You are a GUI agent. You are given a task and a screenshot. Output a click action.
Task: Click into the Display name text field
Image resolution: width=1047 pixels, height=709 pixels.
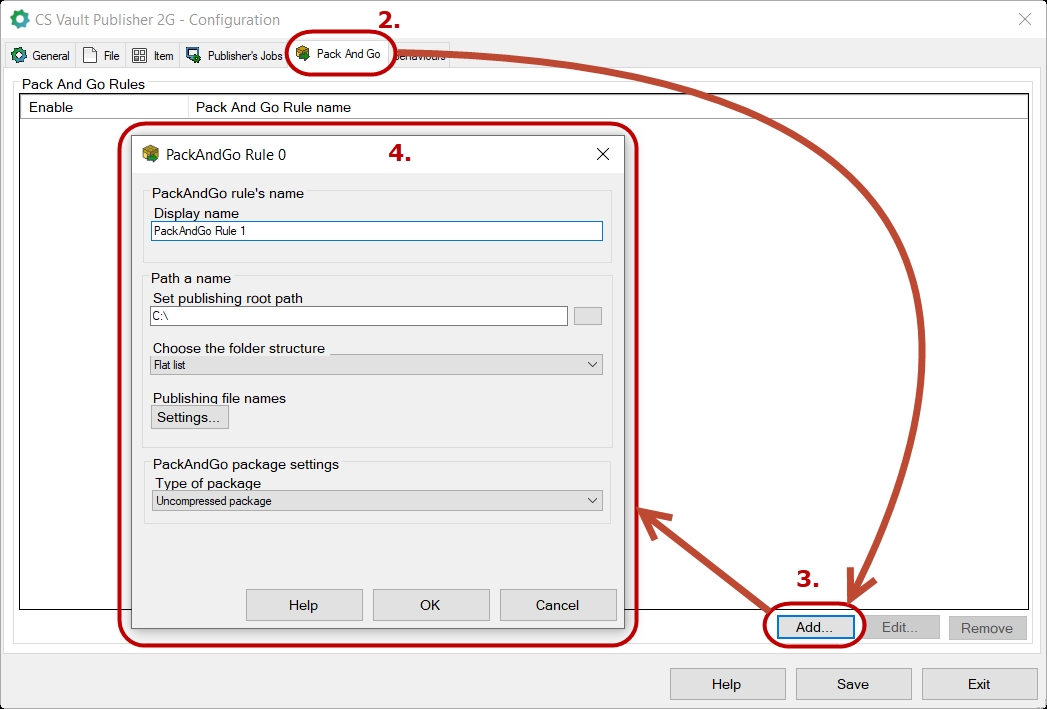(x=376, y=231)
